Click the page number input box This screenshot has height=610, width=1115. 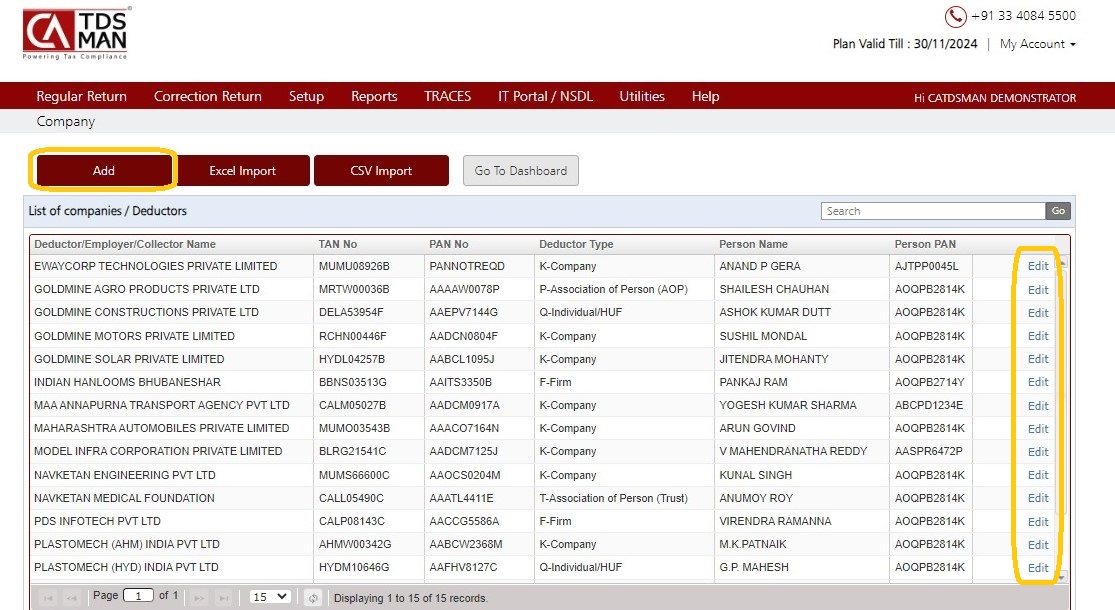click(x=139, y=596)
